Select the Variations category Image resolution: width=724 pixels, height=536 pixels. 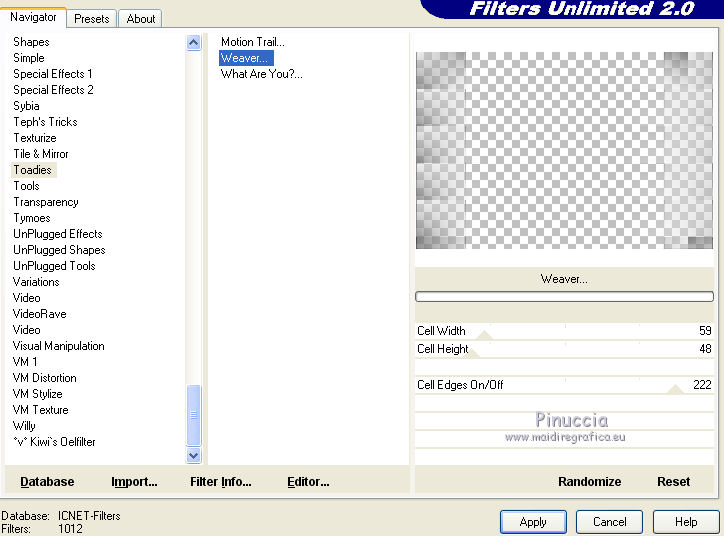(36, 282)
